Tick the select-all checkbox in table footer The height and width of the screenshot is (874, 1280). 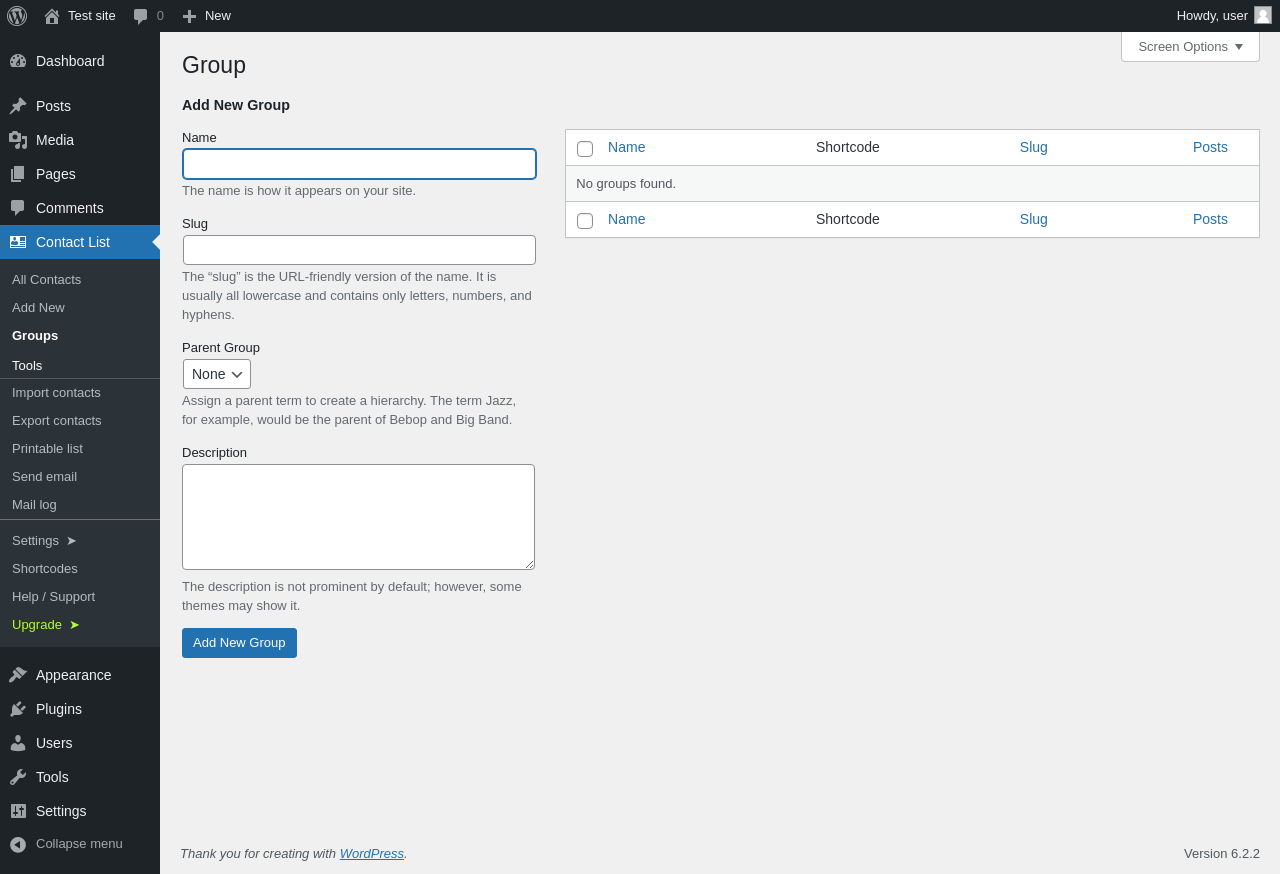click(x=585, y=221)
